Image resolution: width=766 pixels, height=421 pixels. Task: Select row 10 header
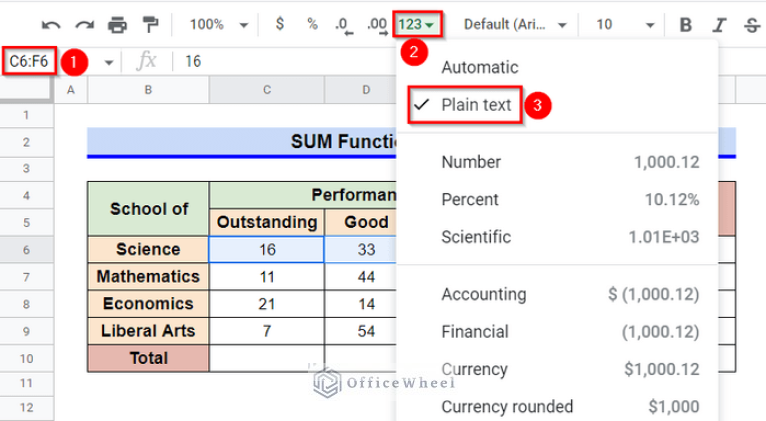pos(26,358)
